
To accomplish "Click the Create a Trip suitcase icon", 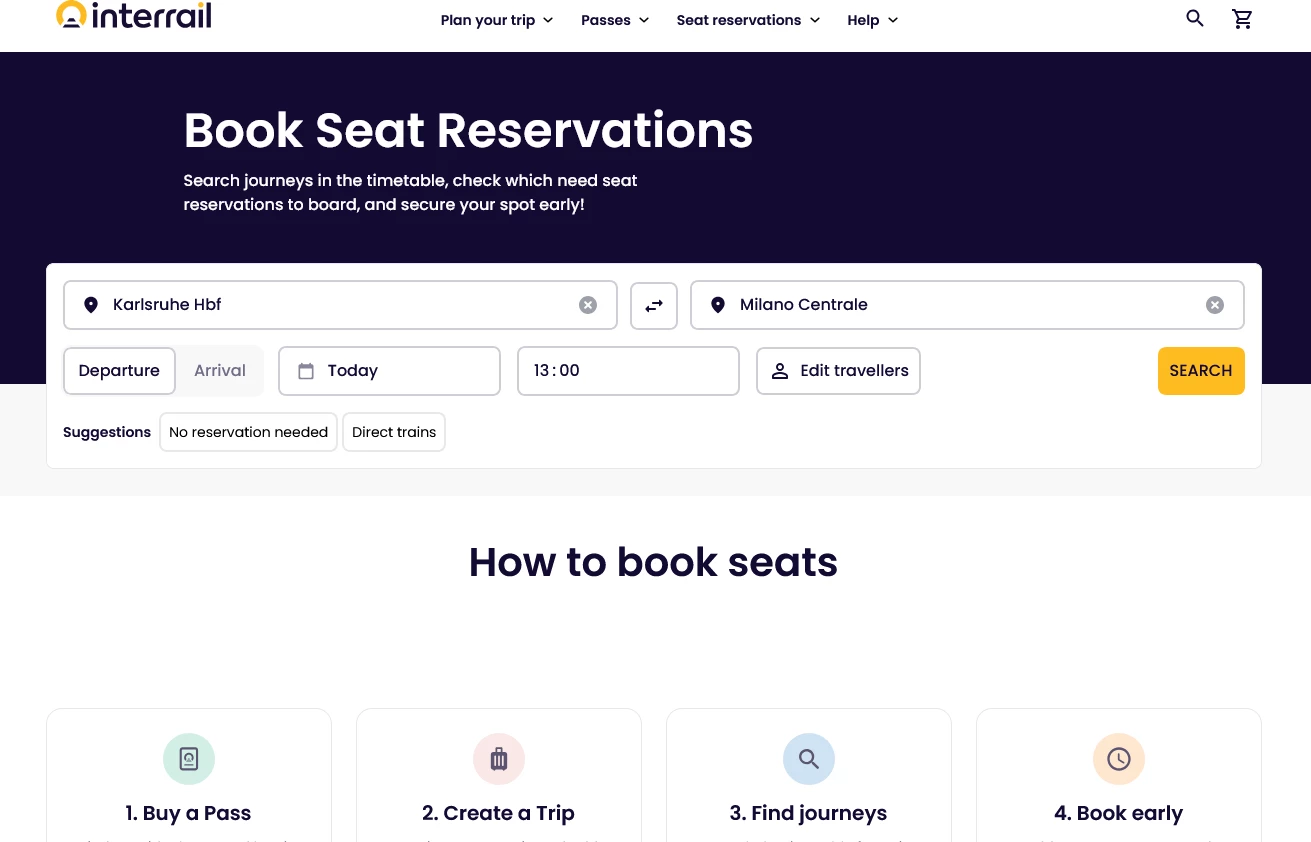I will (x=499, y=759).
